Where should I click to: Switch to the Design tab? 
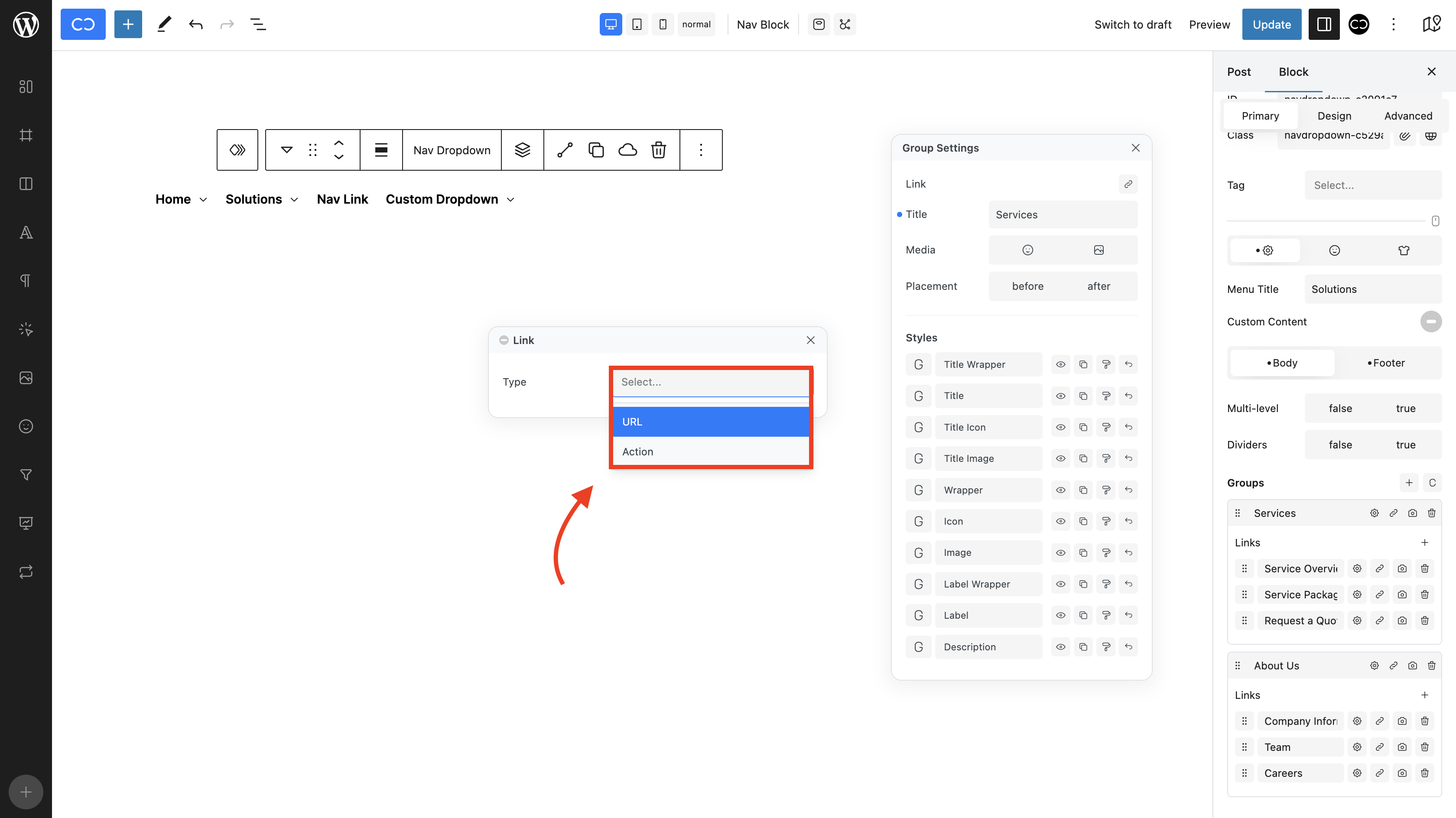click(1334, 116)
